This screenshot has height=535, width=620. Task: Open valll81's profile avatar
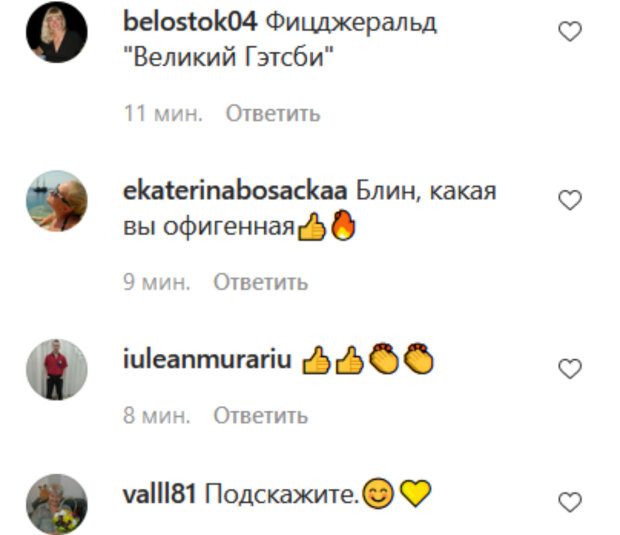pyautogui.click(x=57, y=504)
